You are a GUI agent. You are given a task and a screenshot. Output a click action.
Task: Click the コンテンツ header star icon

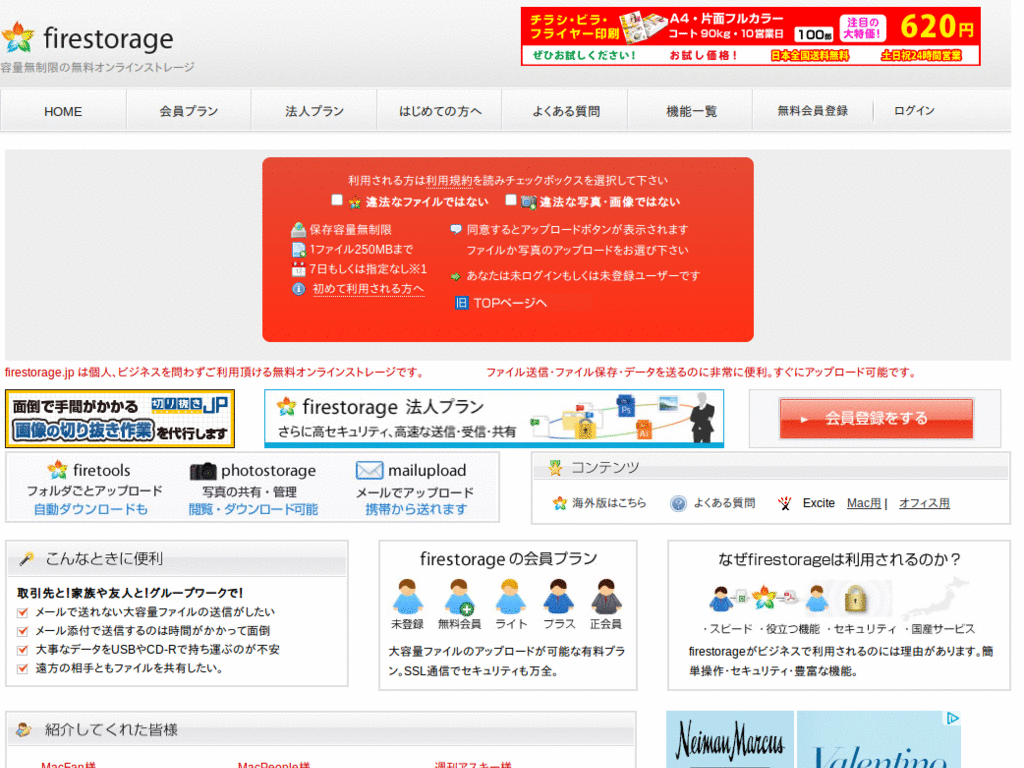pos(555,468)
